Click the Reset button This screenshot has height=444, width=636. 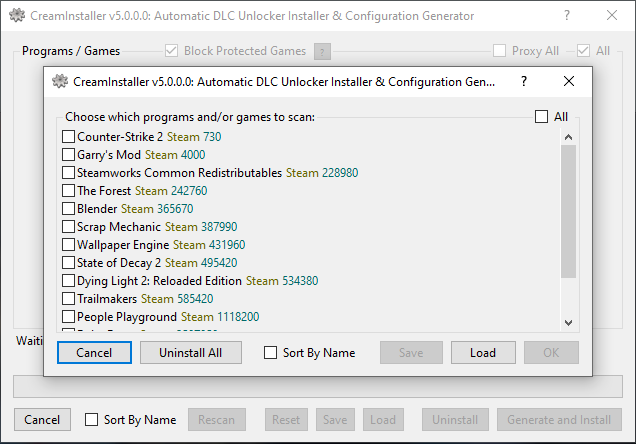pos(286,419)
